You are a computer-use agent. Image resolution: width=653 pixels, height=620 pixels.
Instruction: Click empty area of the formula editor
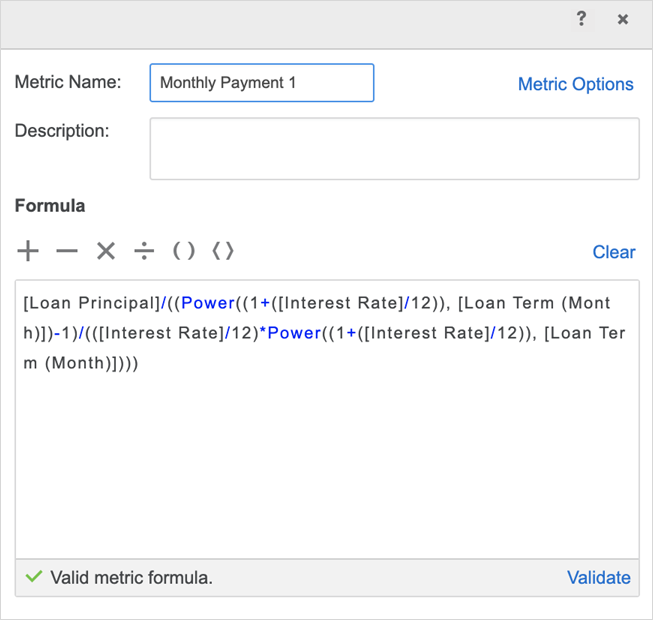(x=327, y=470)
